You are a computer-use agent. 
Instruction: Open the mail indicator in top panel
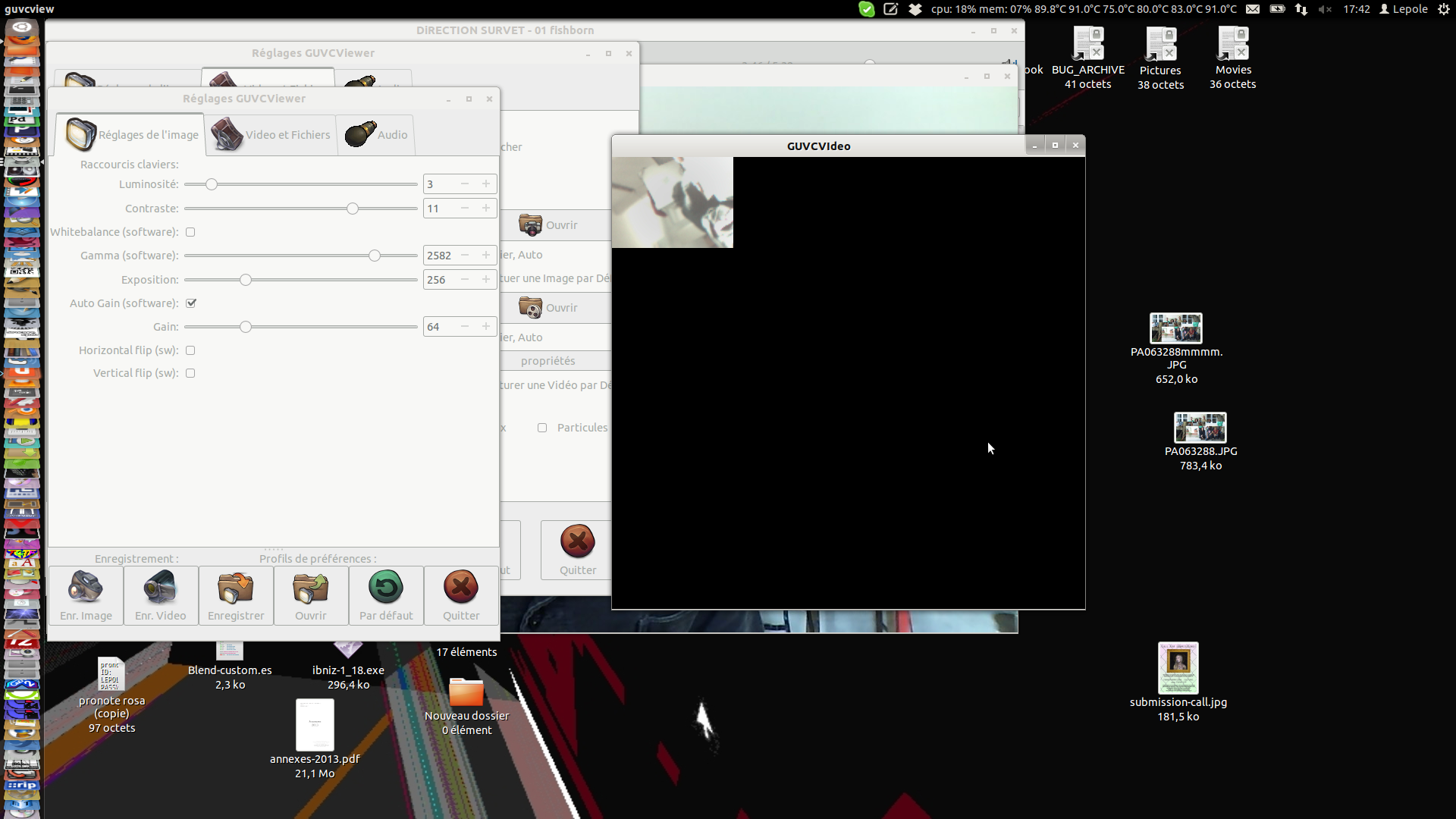[1253, 9]
